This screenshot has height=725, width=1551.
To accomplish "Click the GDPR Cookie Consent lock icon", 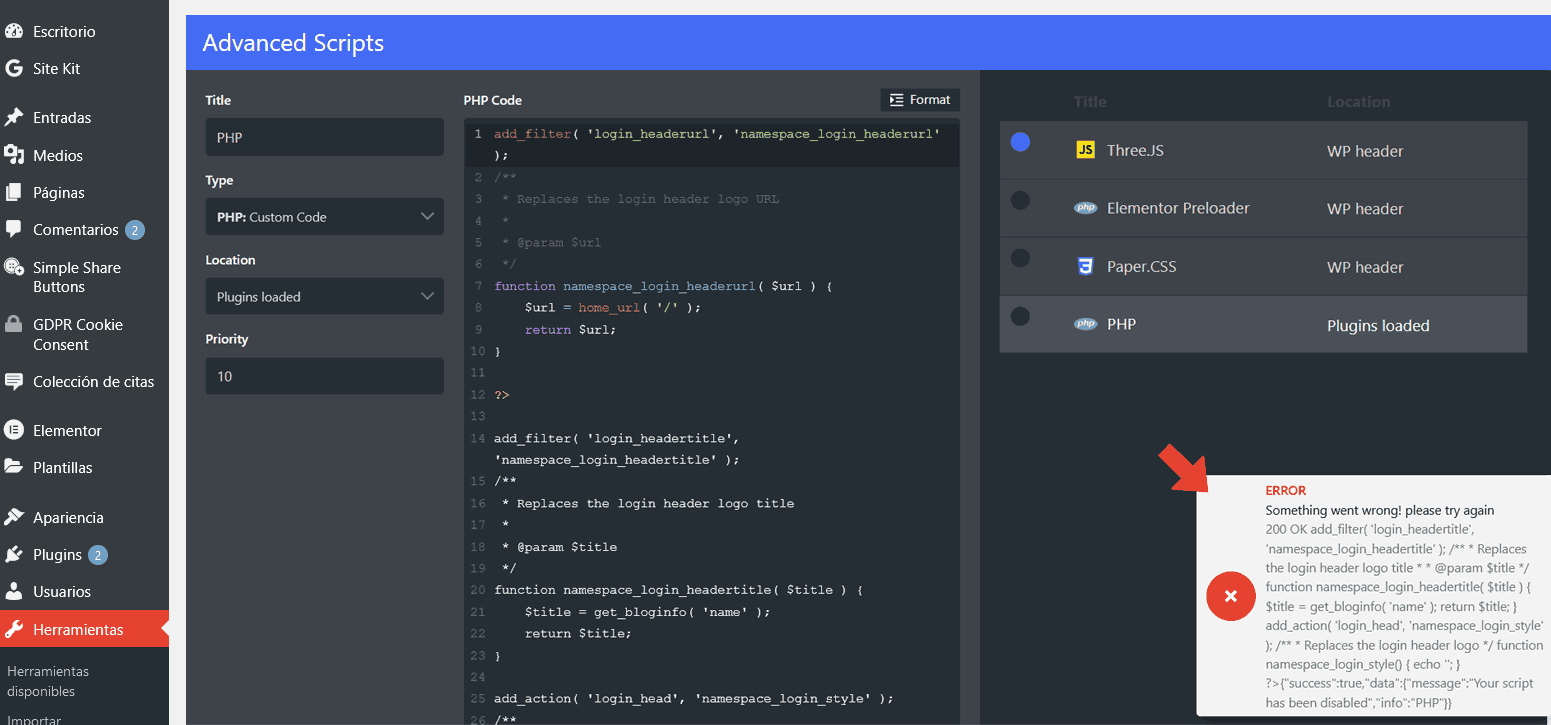I will click(x=14, y=325).
